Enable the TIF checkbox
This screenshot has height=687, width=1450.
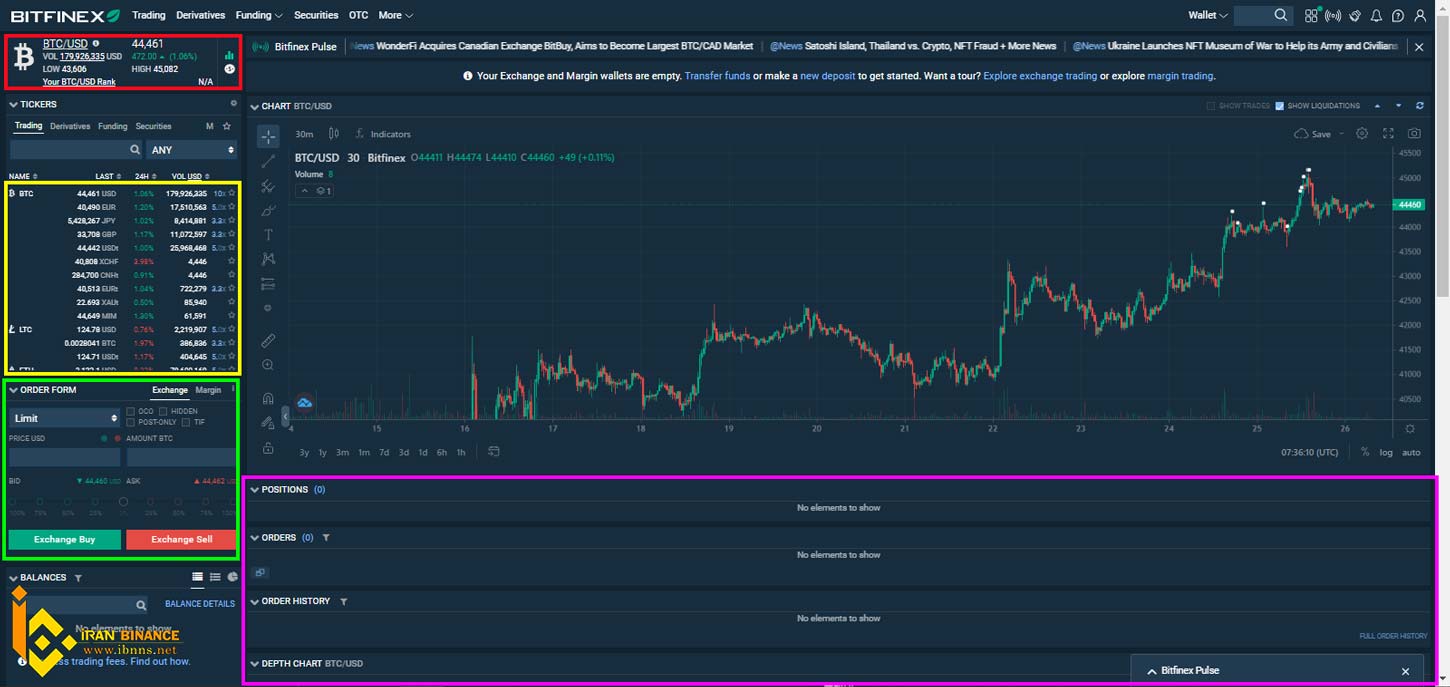186,422
